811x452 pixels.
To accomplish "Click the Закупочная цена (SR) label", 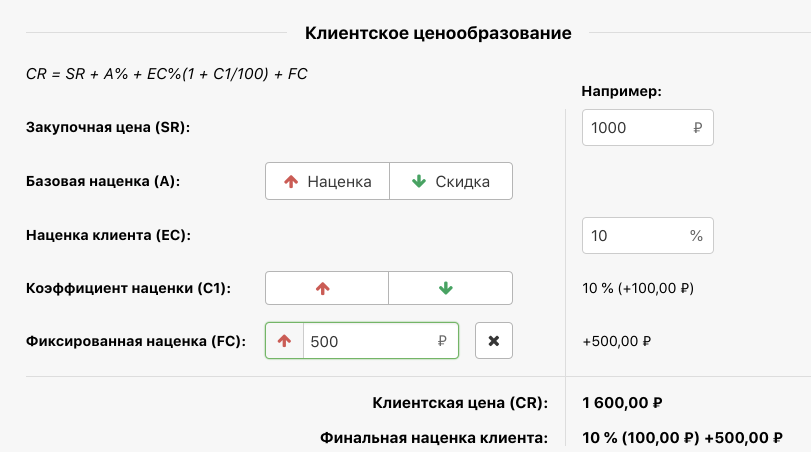I will click(x=107, y=128).
